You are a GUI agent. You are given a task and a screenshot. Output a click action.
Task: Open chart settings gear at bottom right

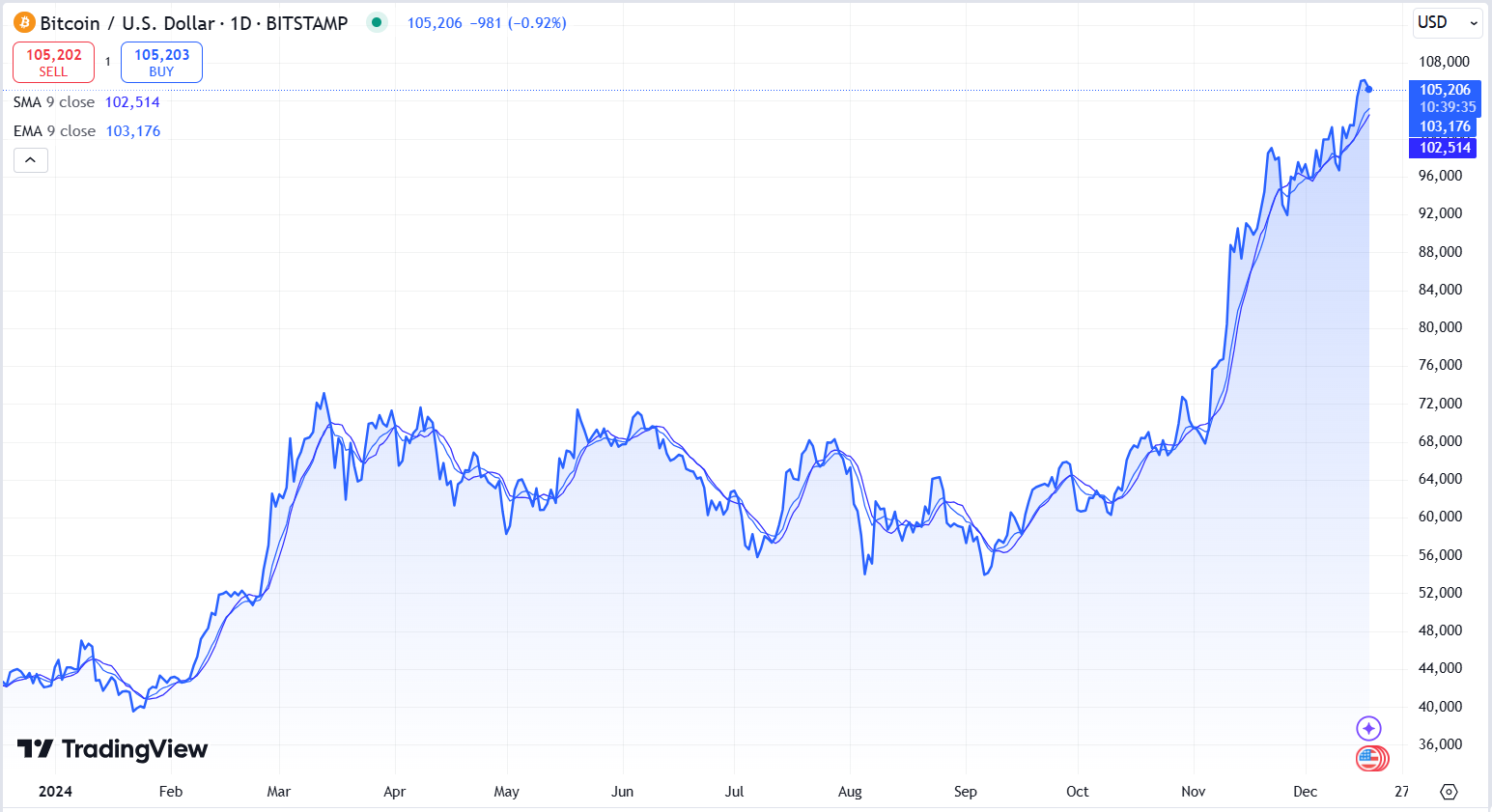click(1449, 792)
